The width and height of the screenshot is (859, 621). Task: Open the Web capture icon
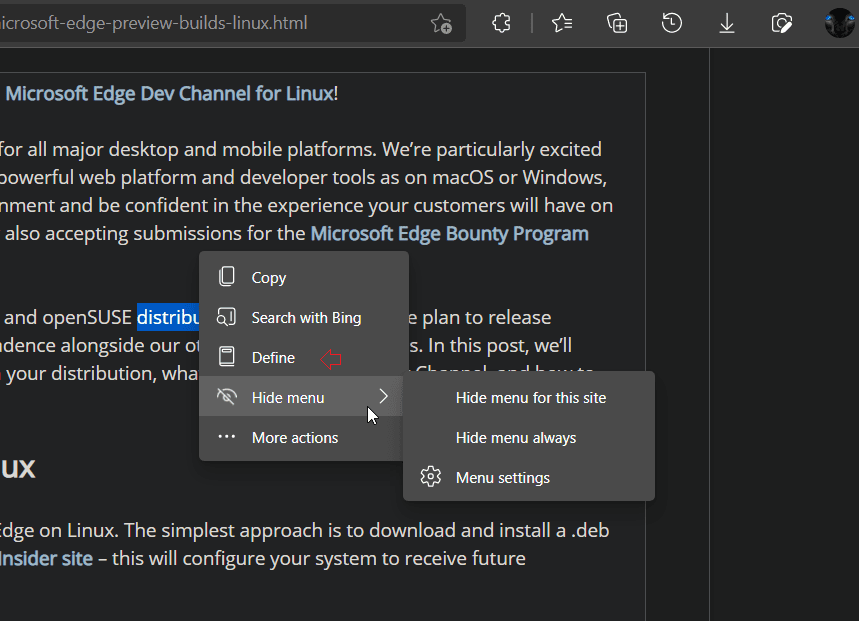coord(782,23)
